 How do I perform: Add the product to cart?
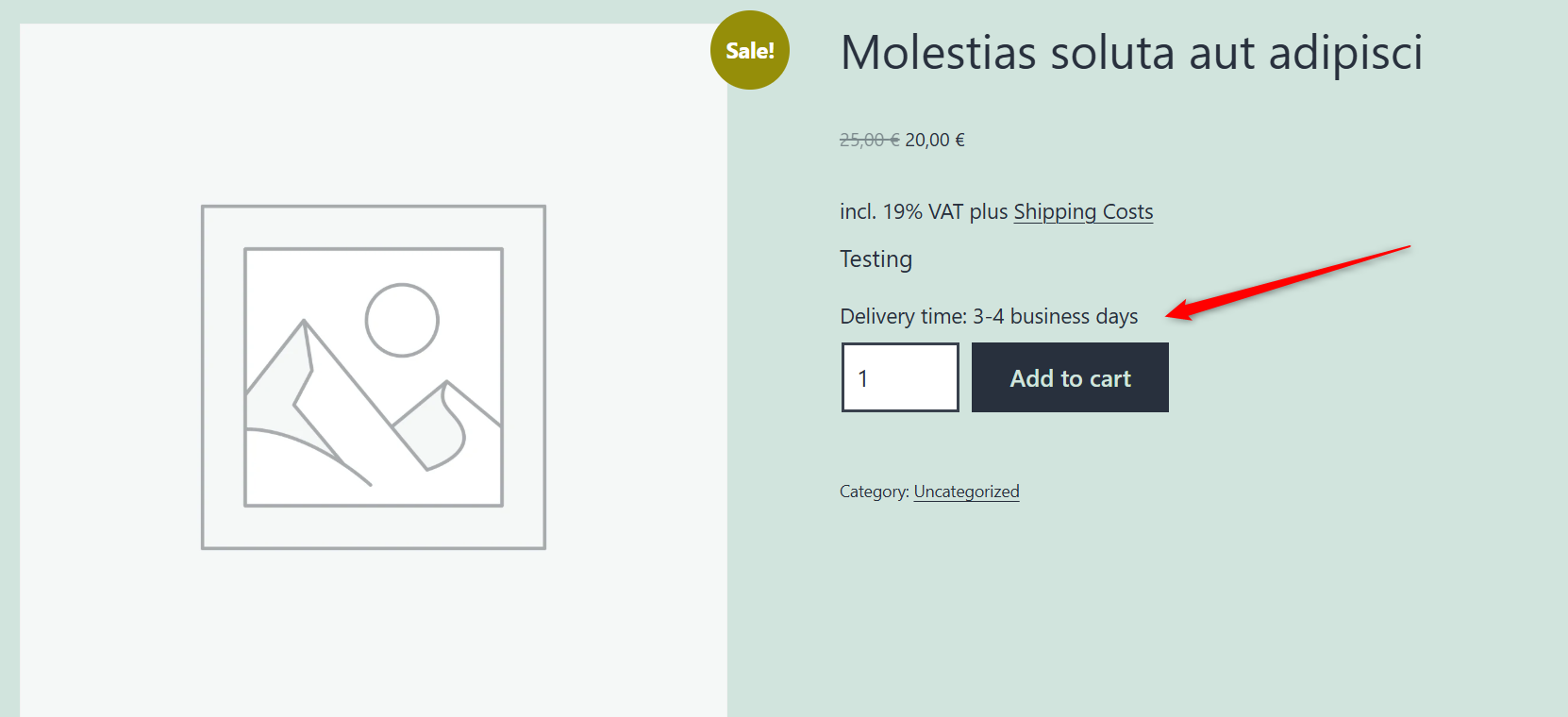(x=1070, y=377)
